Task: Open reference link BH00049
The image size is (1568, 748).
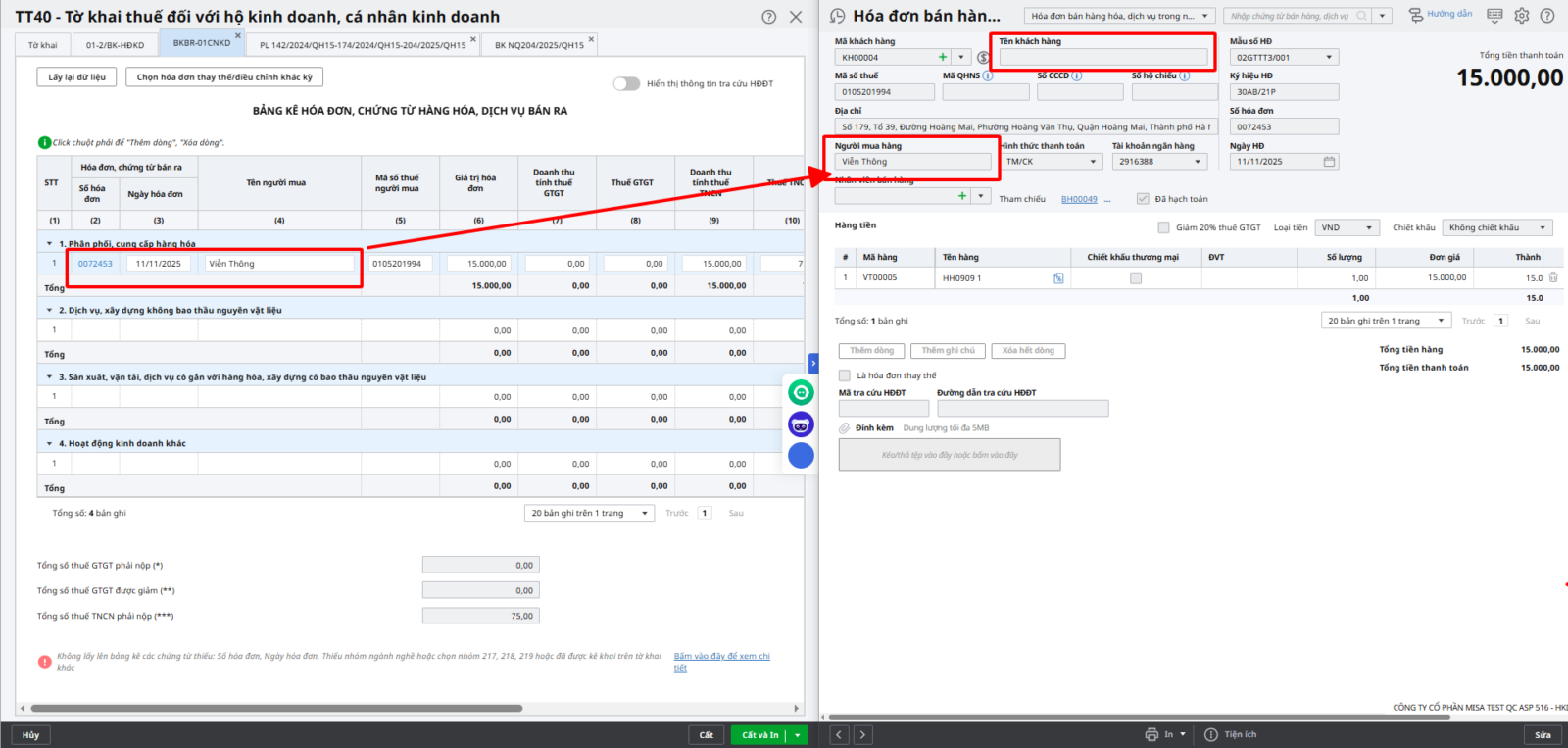Action: 1079,199
